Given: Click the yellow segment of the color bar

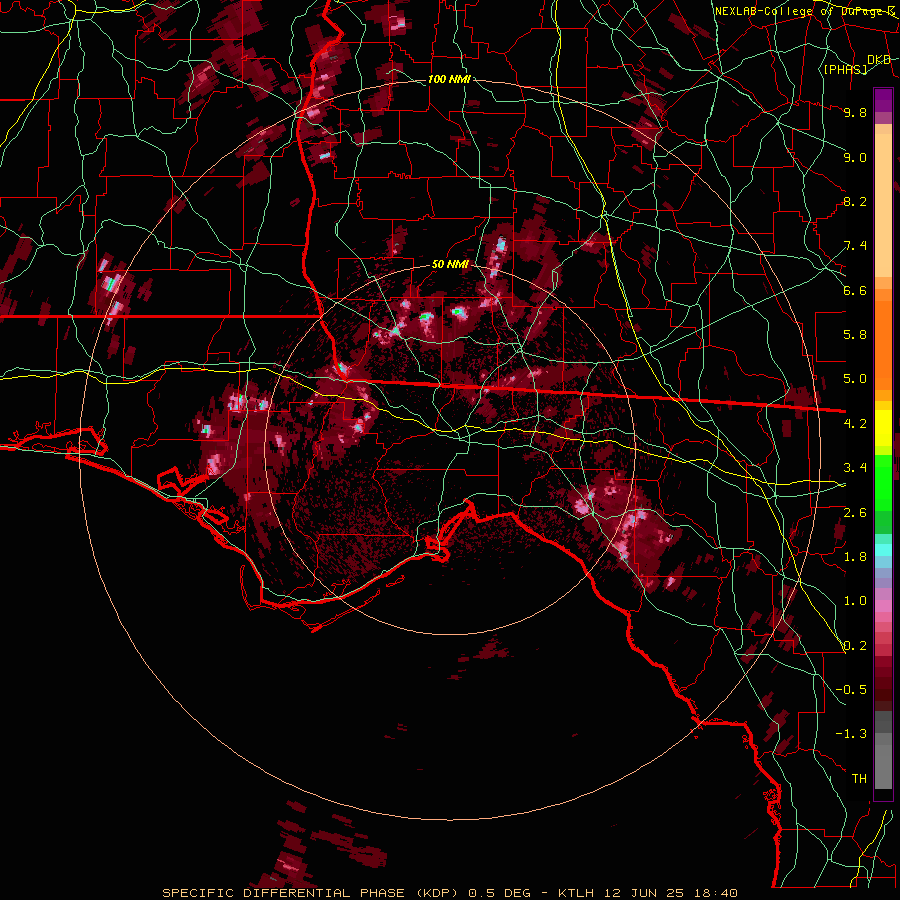Looking at the screenshot, I should (x=883, y=428).
